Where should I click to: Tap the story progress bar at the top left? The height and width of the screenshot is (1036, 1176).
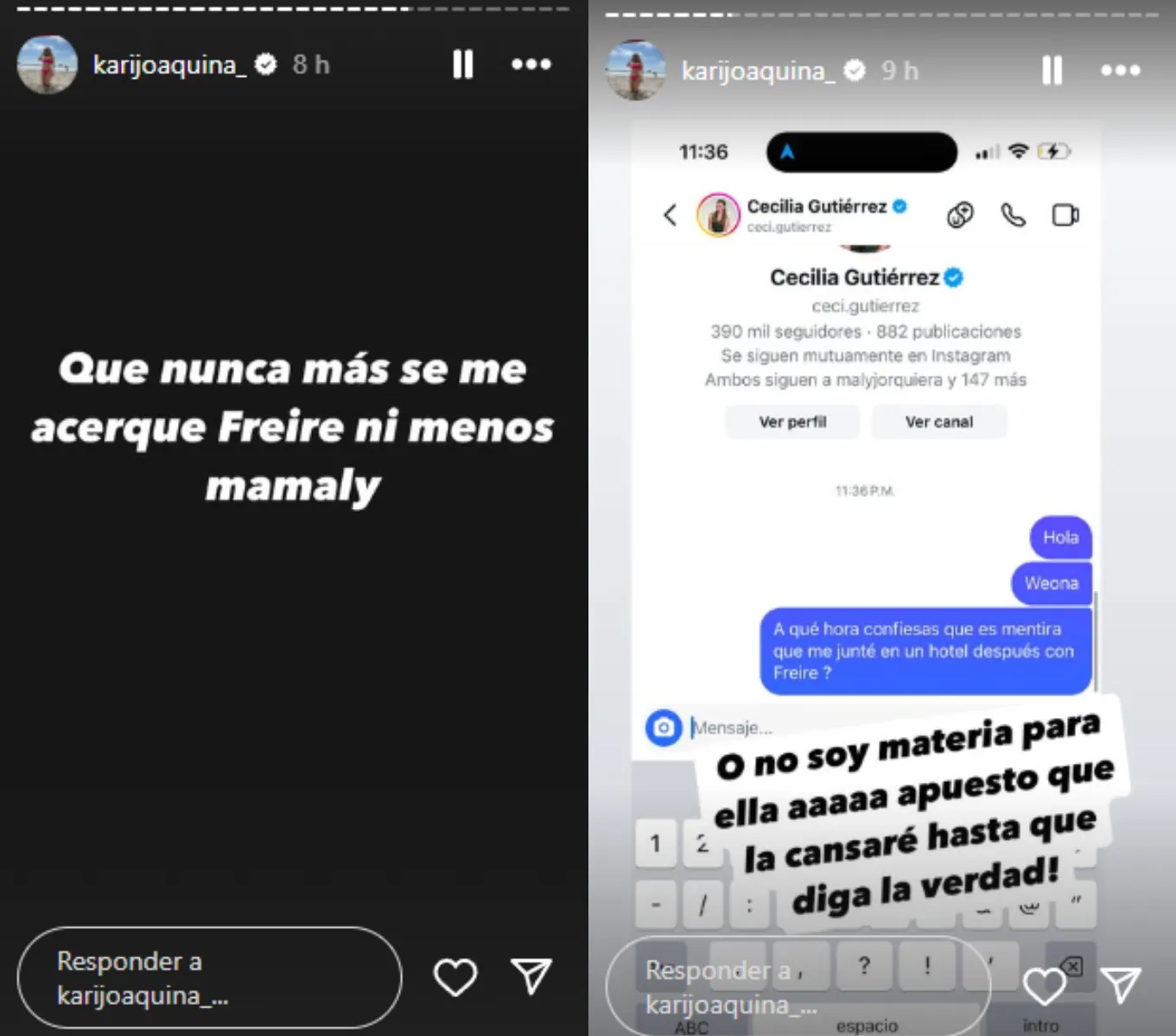coord(294,9)
